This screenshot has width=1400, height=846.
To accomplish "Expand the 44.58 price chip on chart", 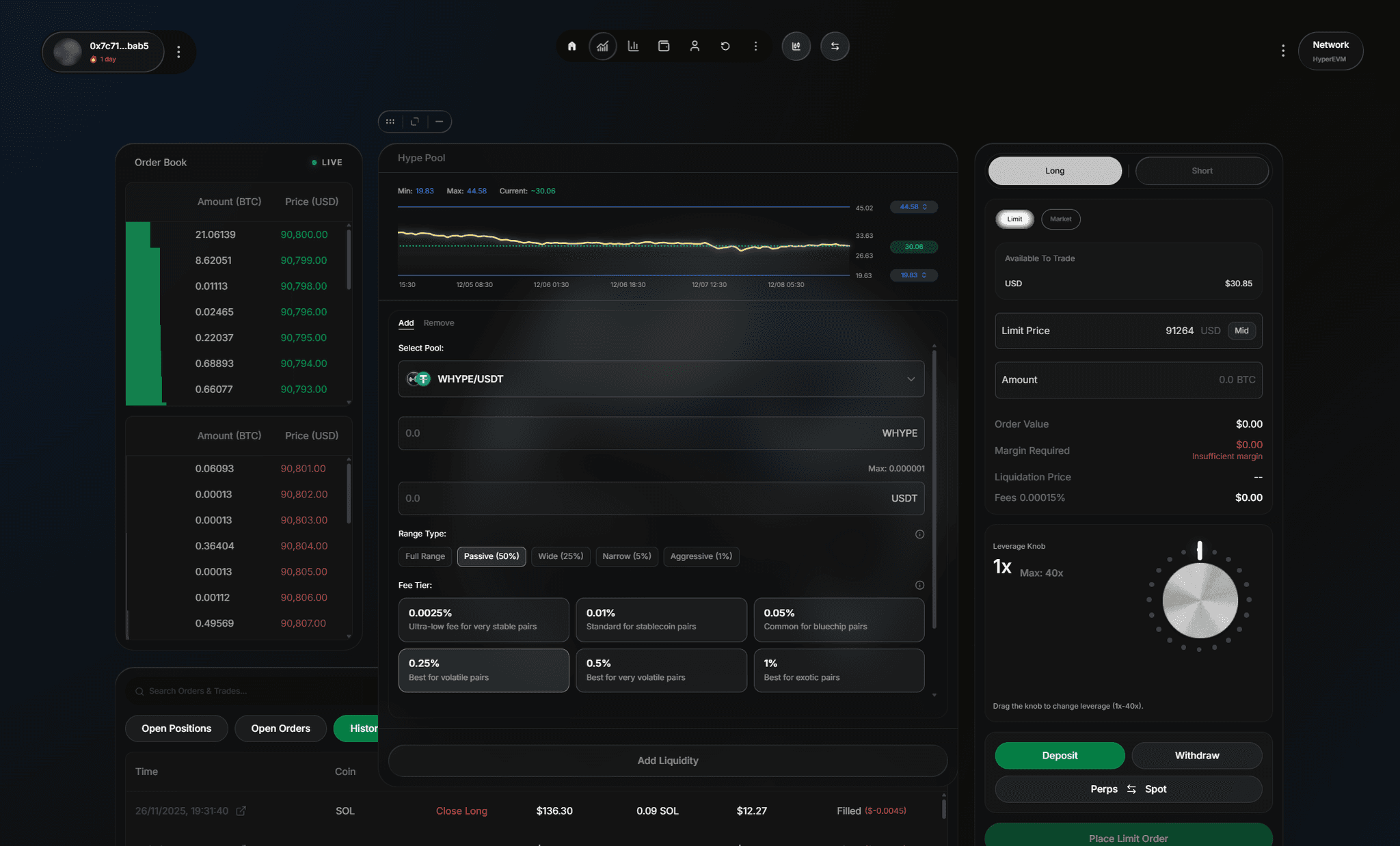I will click(x=913, y=207).
